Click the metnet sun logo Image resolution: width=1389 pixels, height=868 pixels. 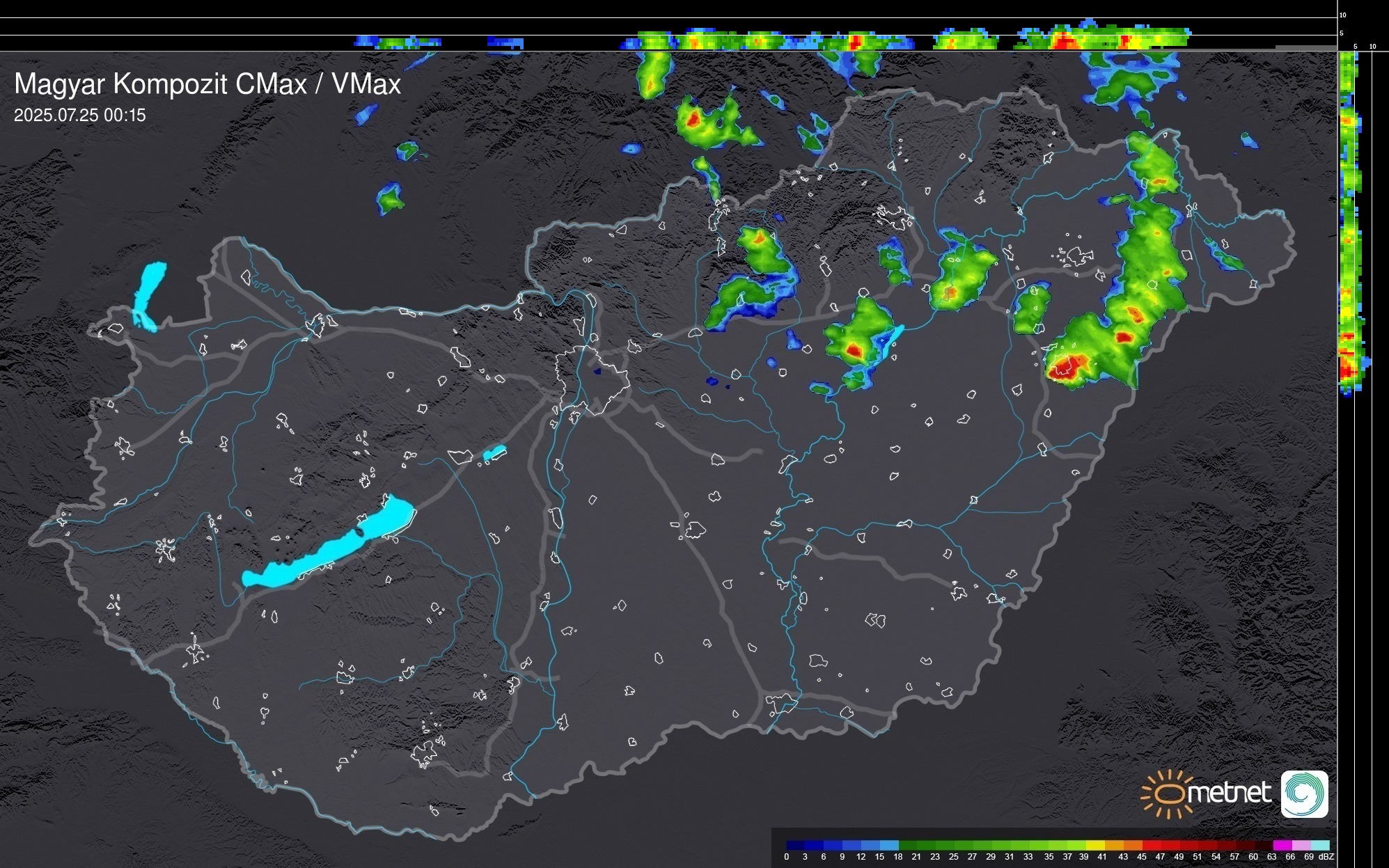1168,794
